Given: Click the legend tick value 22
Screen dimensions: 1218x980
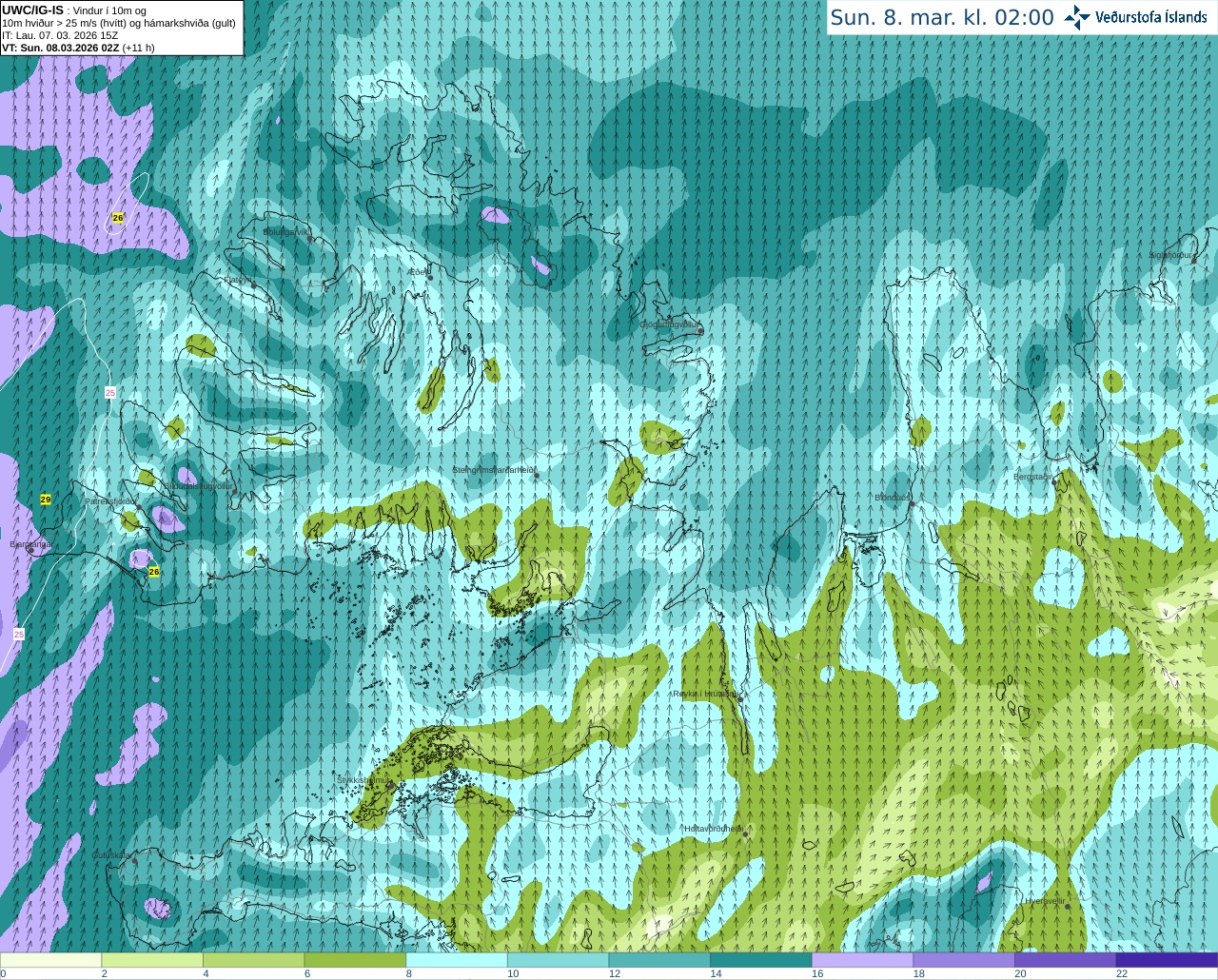Looking at the screenshot, I should [1122, 973].
